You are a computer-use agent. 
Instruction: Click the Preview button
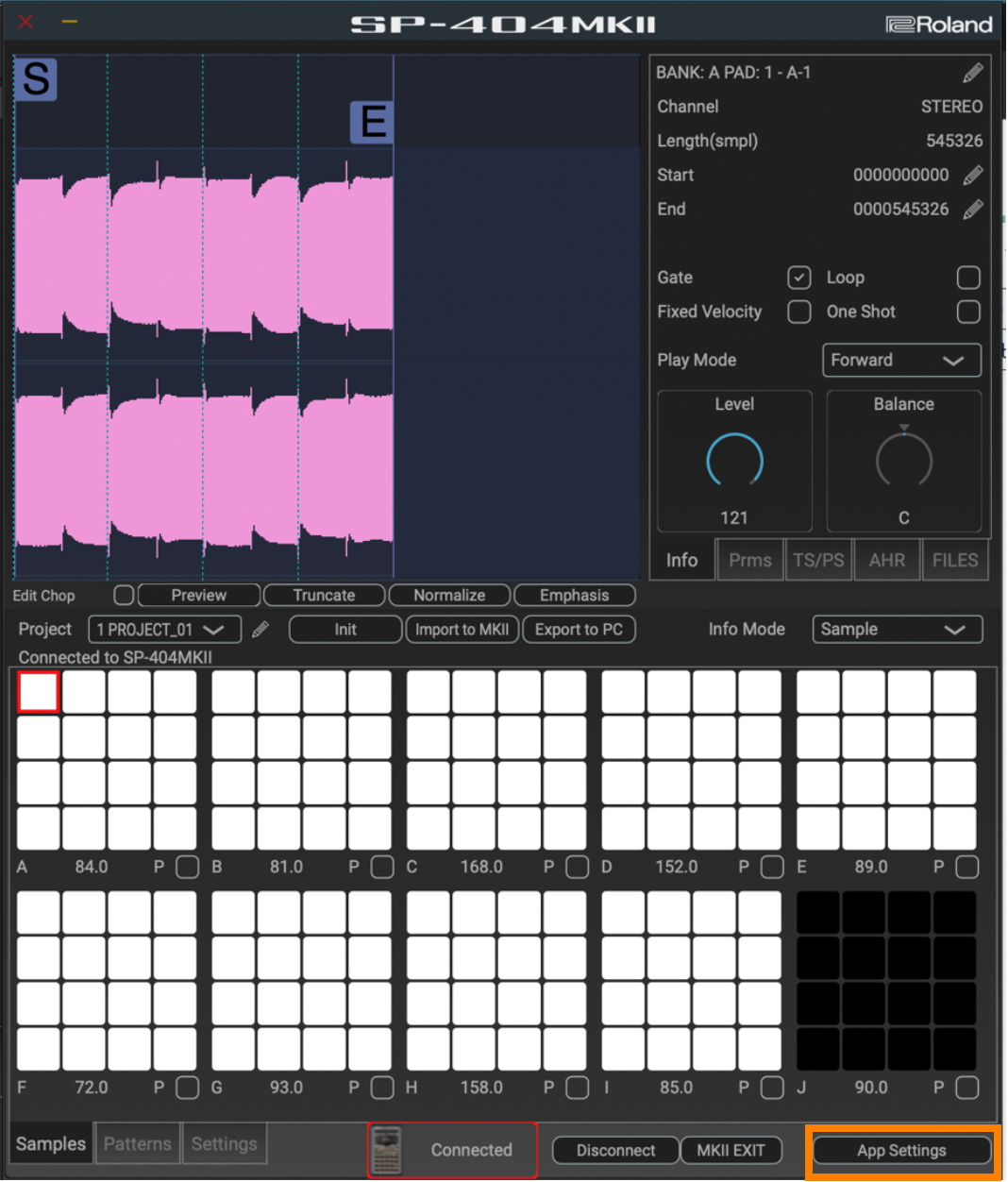click(x=199, y=596)
